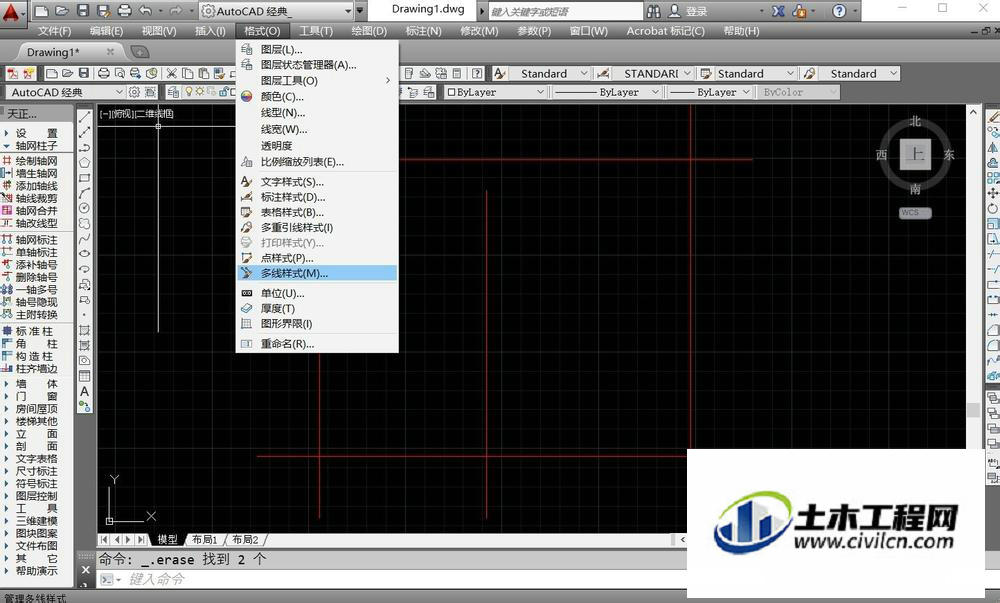The image size is (1000, 603).
Task: Click the Exchange X icon in title bar
Action: coord(778,11)
